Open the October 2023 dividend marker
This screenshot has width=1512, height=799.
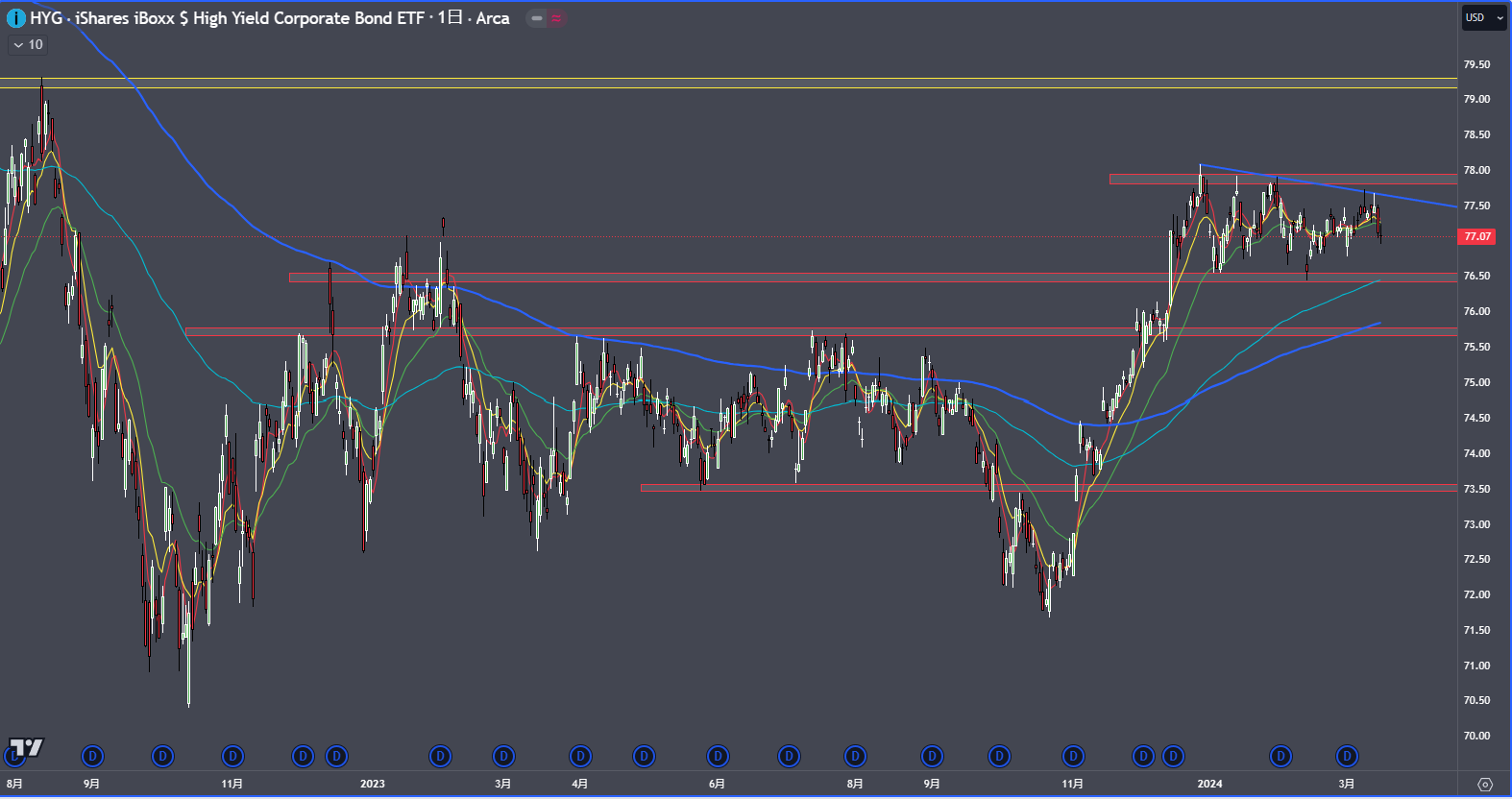pyautogui.click(x=999, y=757)
